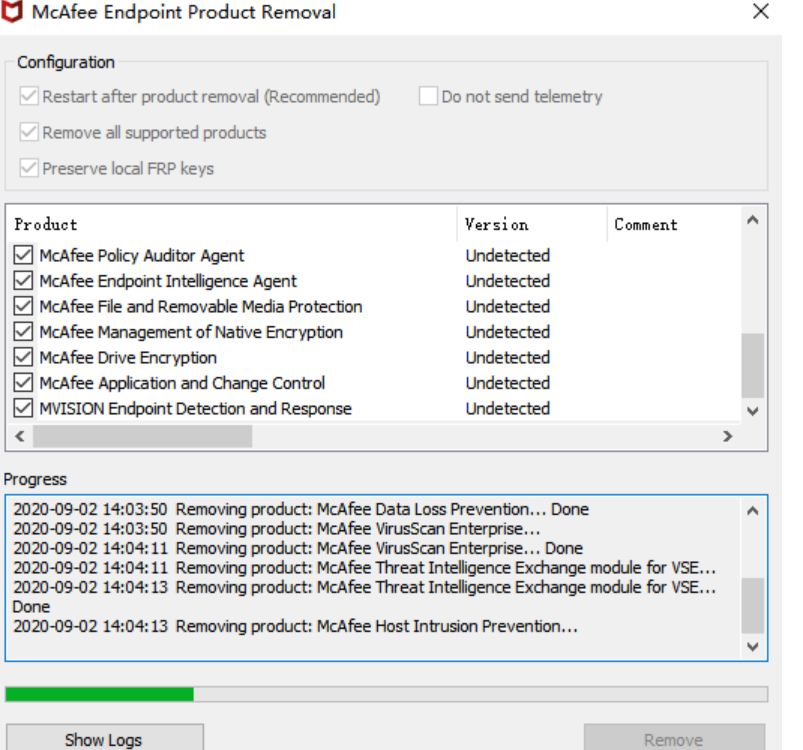
Task: Uncheck McAfee File and Removable Media Protection
Action: (x=23, y=306)
